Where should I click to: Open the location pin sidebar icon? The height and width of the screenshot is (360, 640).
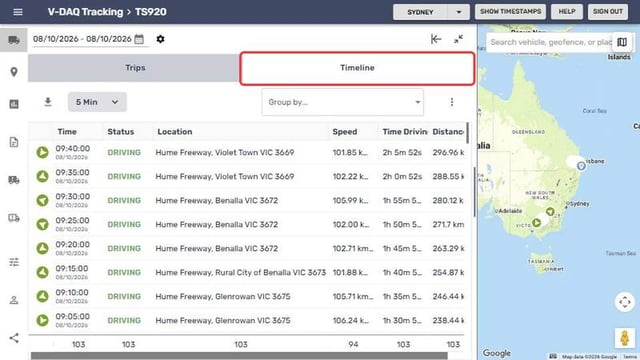click(x=14, y=72)
